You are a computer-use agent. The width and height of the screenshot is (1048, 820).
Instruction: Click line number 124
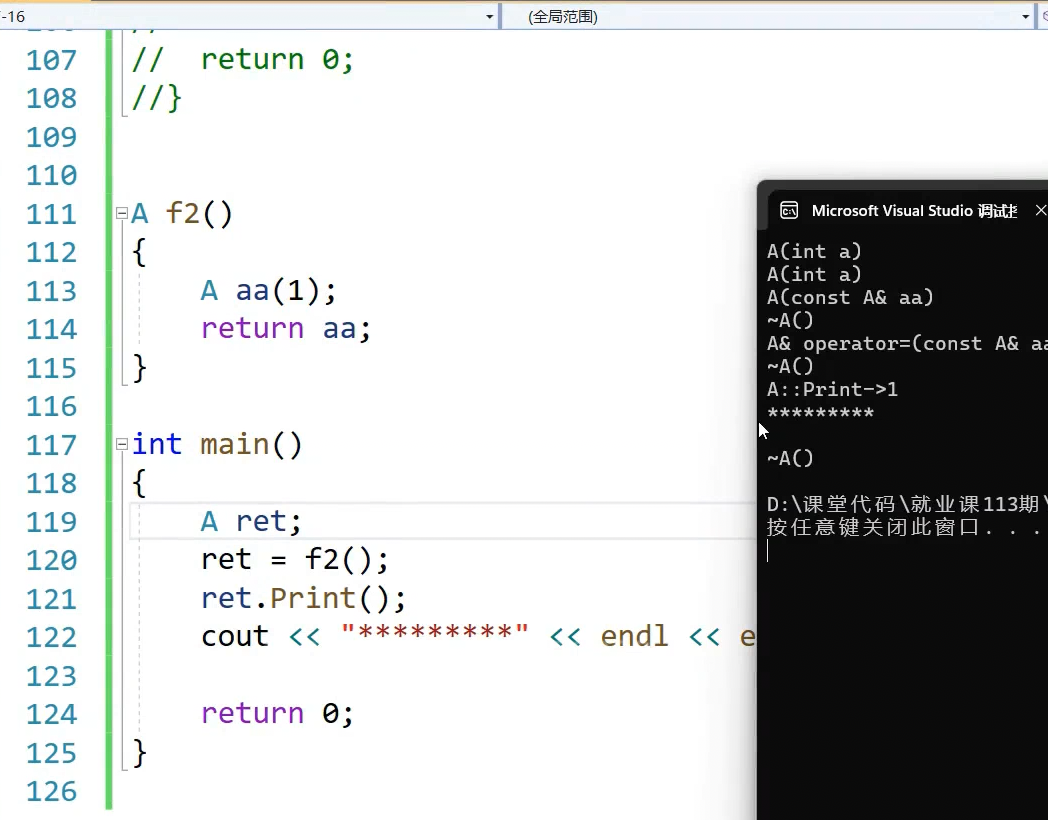coord(51,714)
